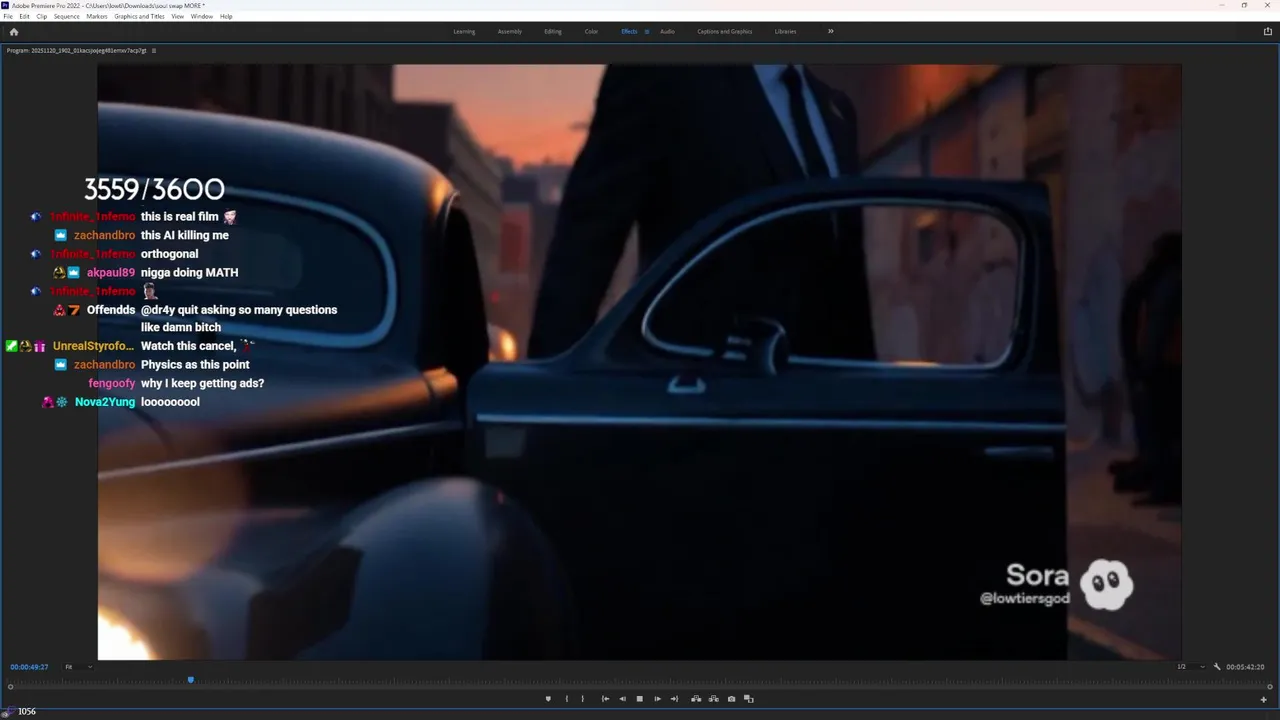Click the 00:05:42:20 duration timecode

click(1246, 667)
